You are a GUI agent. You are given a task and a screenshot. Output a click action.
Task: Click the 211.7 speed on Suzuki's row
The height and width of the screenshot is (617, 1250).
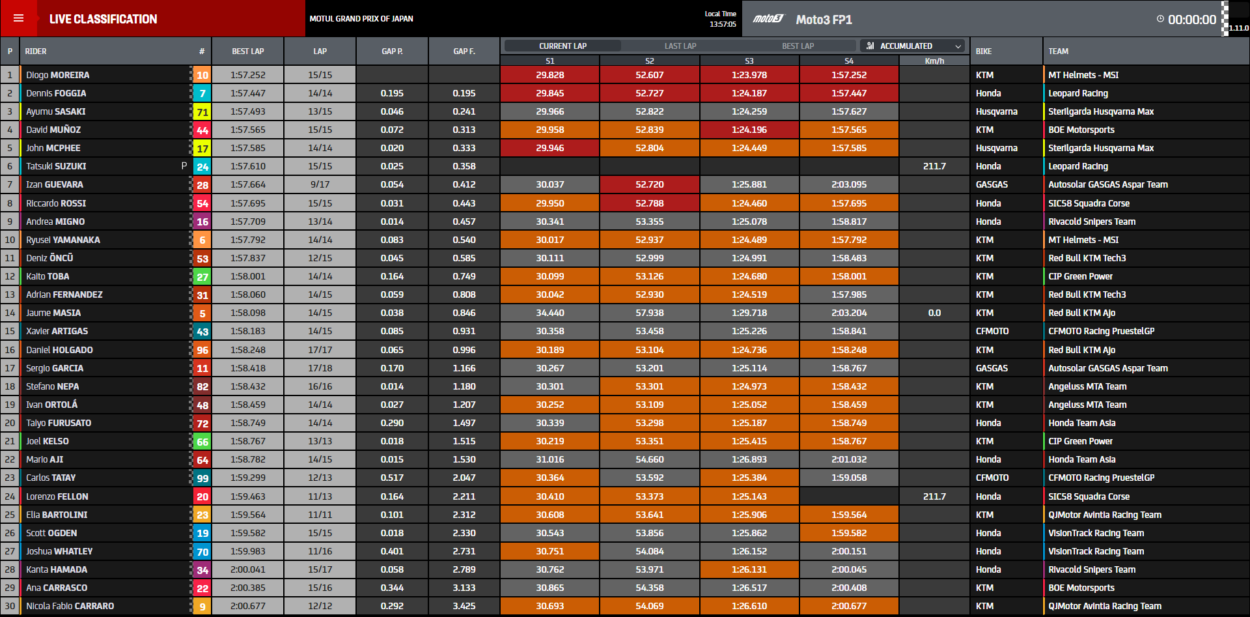coord(934,166)
